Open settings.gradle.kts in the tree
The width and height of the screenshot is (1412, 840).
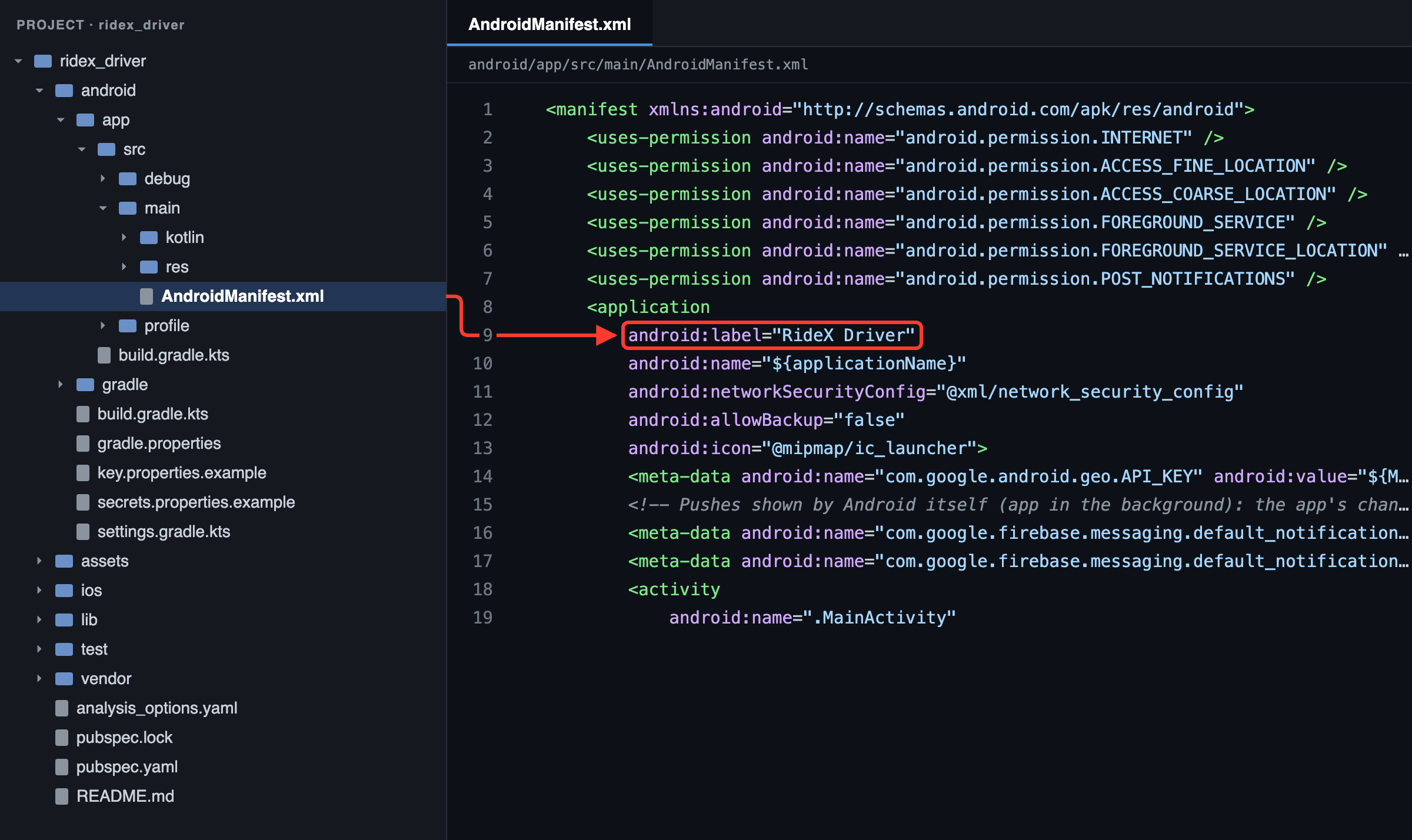(x=164, y=532)
